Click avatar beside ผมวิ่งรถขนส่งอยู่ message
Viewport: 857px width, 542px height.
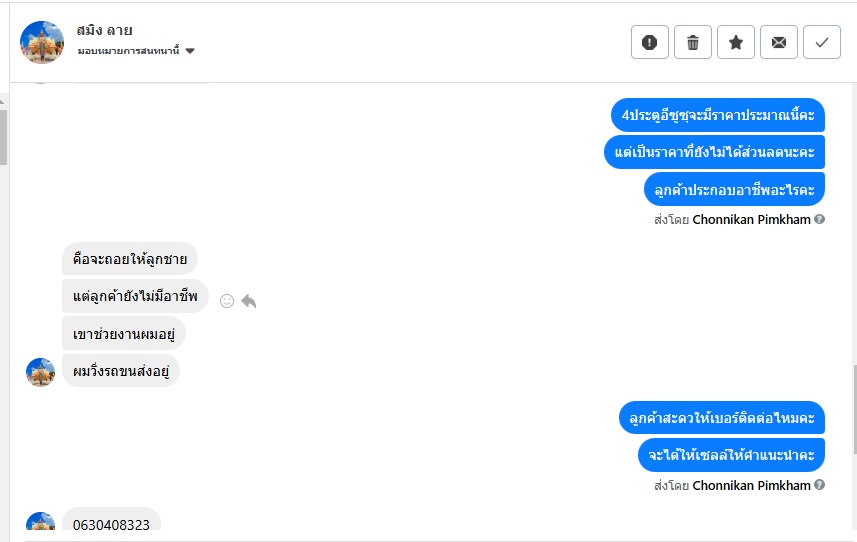[40, 372]
